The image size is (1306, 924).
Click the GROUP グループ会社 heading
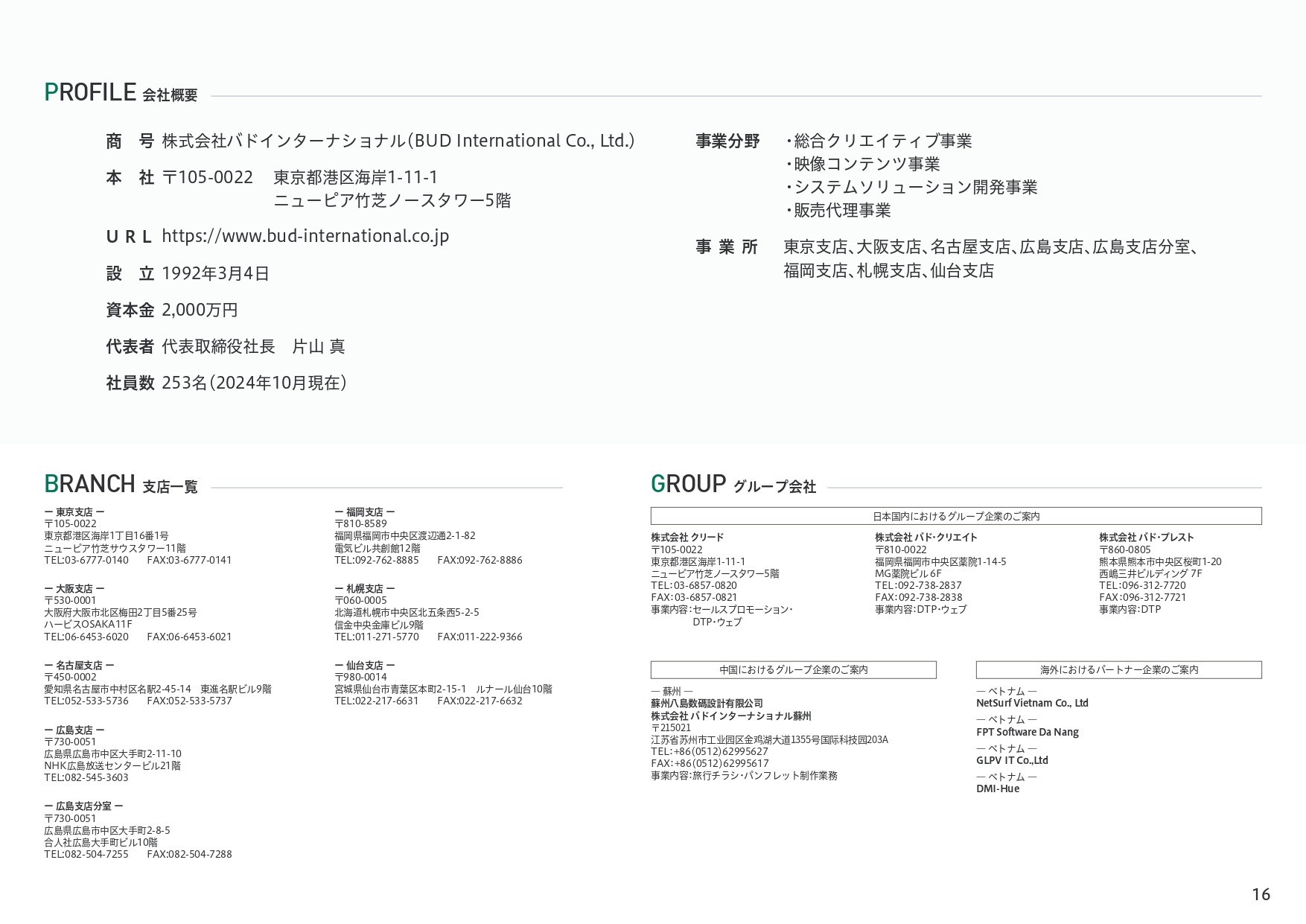point(733,485)
